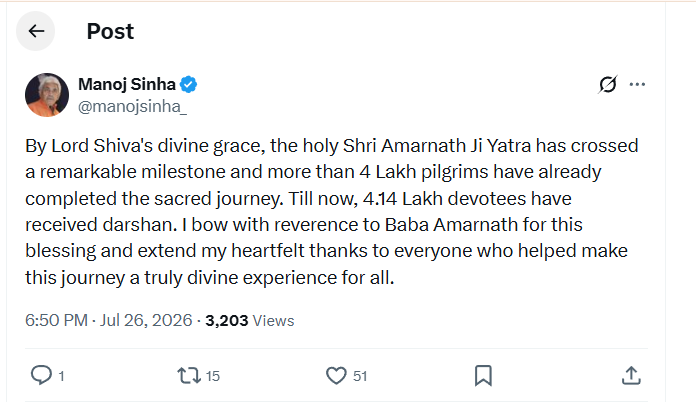Click the reply count 1
The width and height of the screenshot is (696, 402).
[x=61, y=376]
